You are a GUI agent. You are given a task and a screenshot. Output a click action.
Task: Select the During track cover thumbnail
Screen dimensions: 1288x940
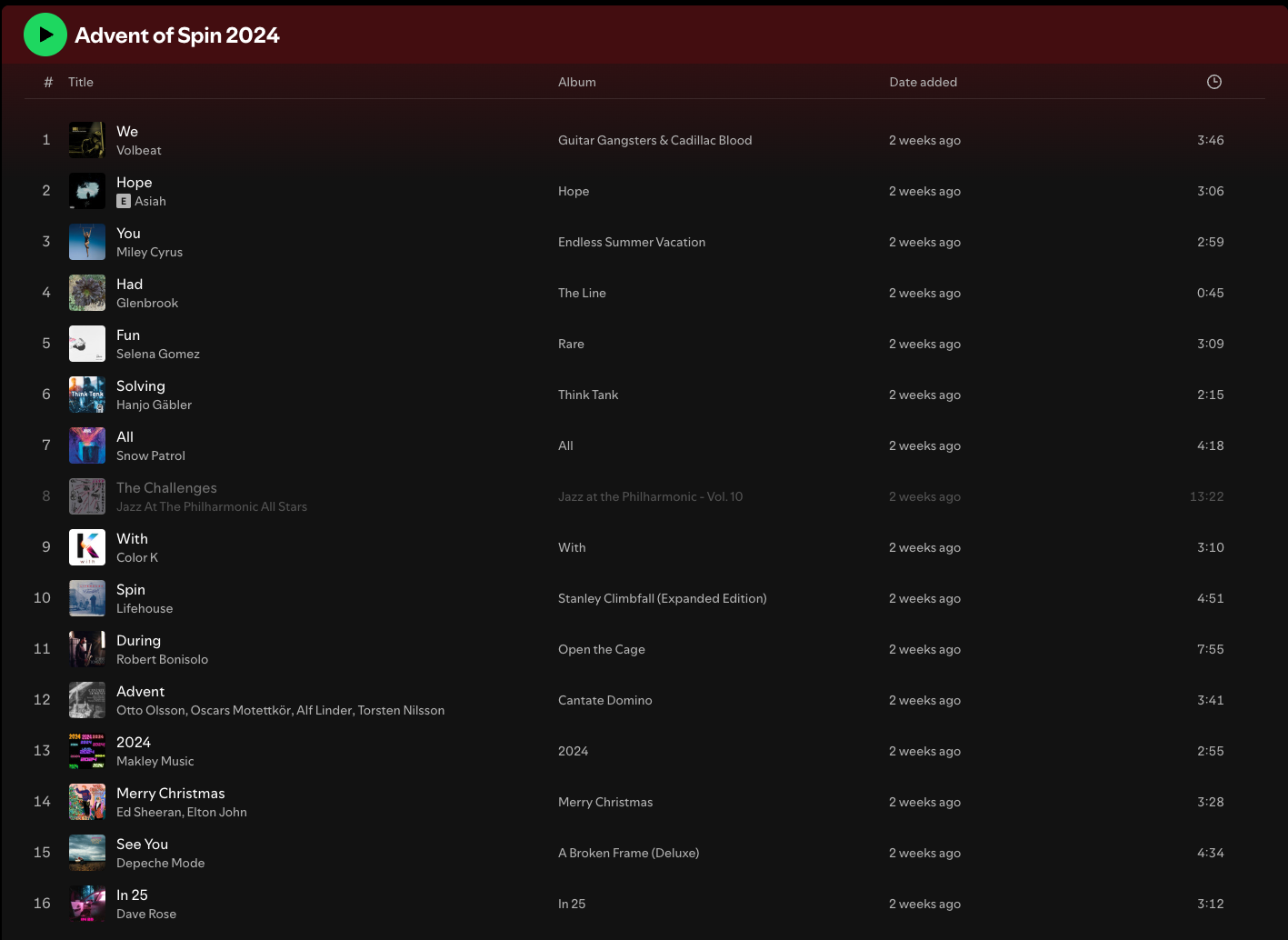pyautogui.click(x=87, y=649)
